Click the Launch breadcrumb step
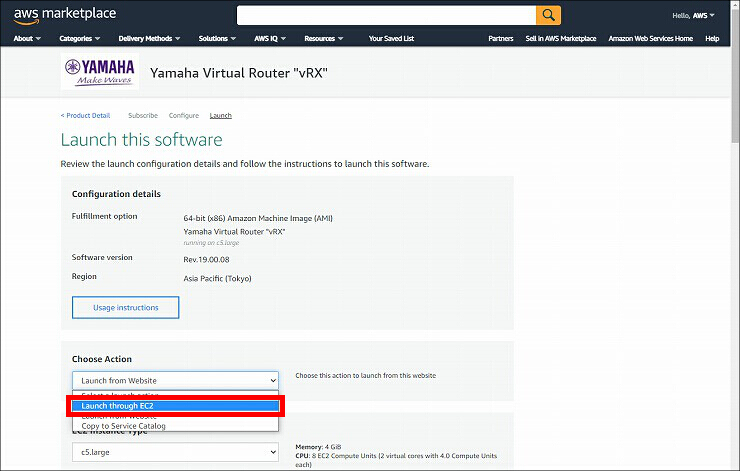This screenshot has width=740, height=471. pyautogui.click(x=220, y=115)
